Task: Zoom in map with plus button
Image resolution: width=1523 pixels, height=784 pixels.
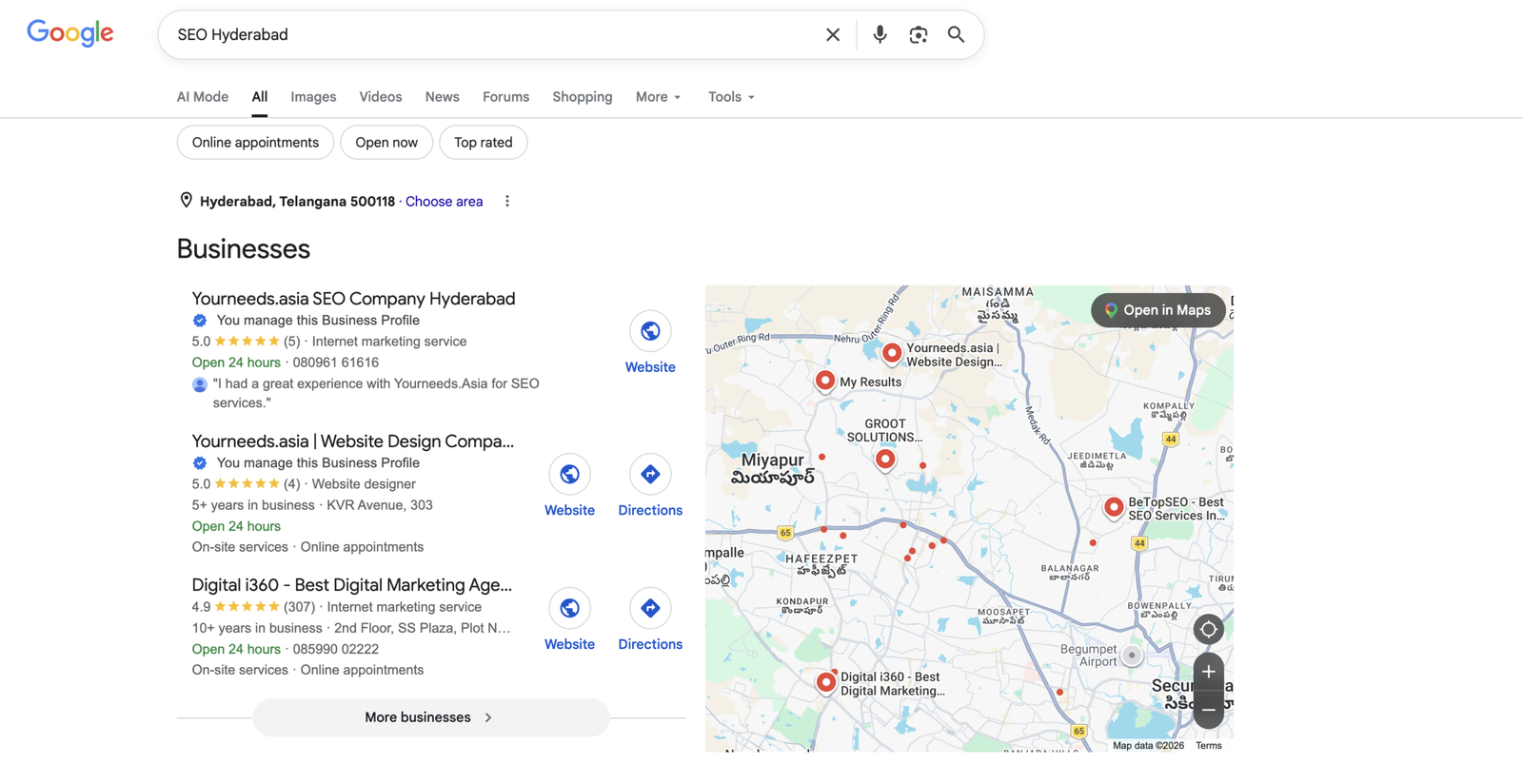Action: tap(1208, 672)
